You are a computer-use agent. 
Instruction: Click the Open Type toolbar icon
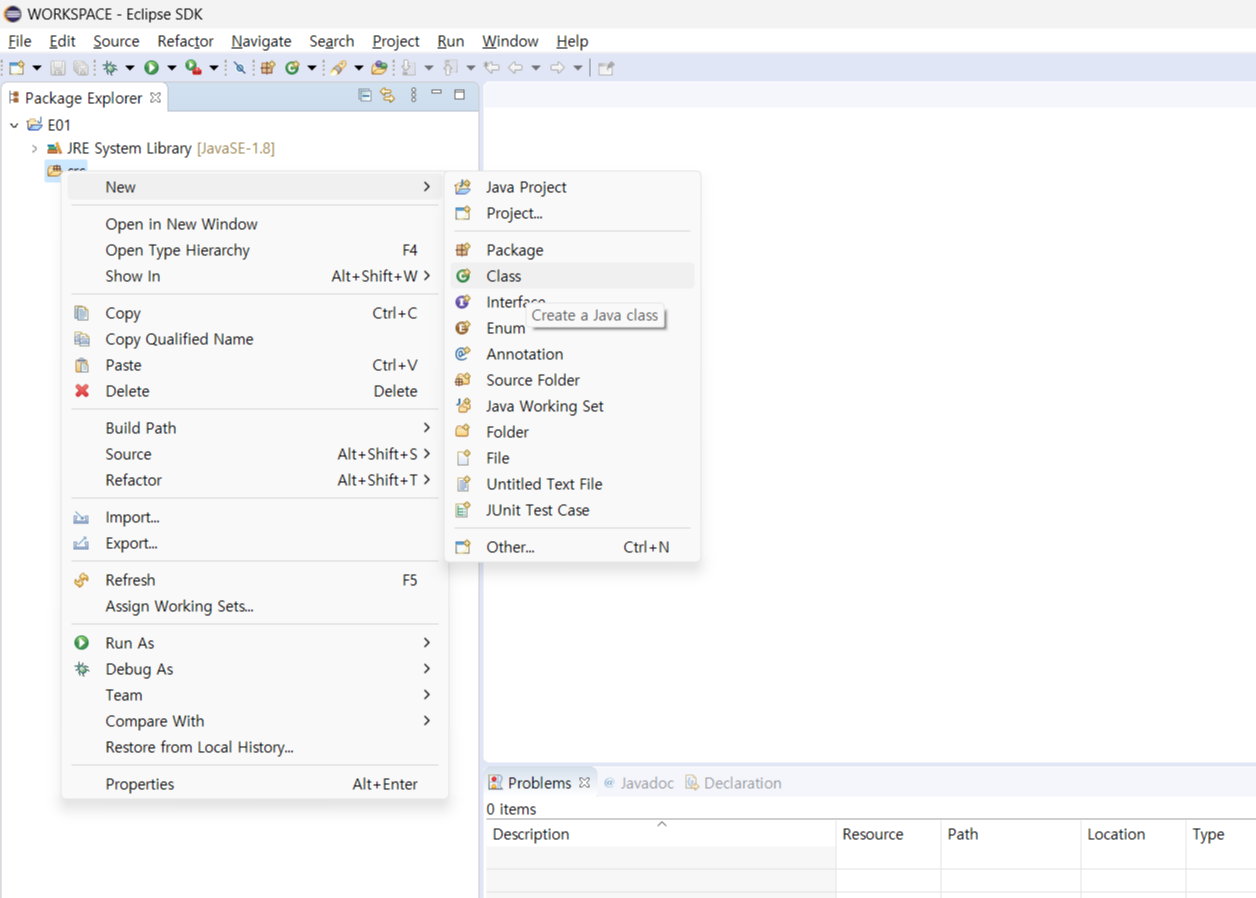click(x=380, y=68)
